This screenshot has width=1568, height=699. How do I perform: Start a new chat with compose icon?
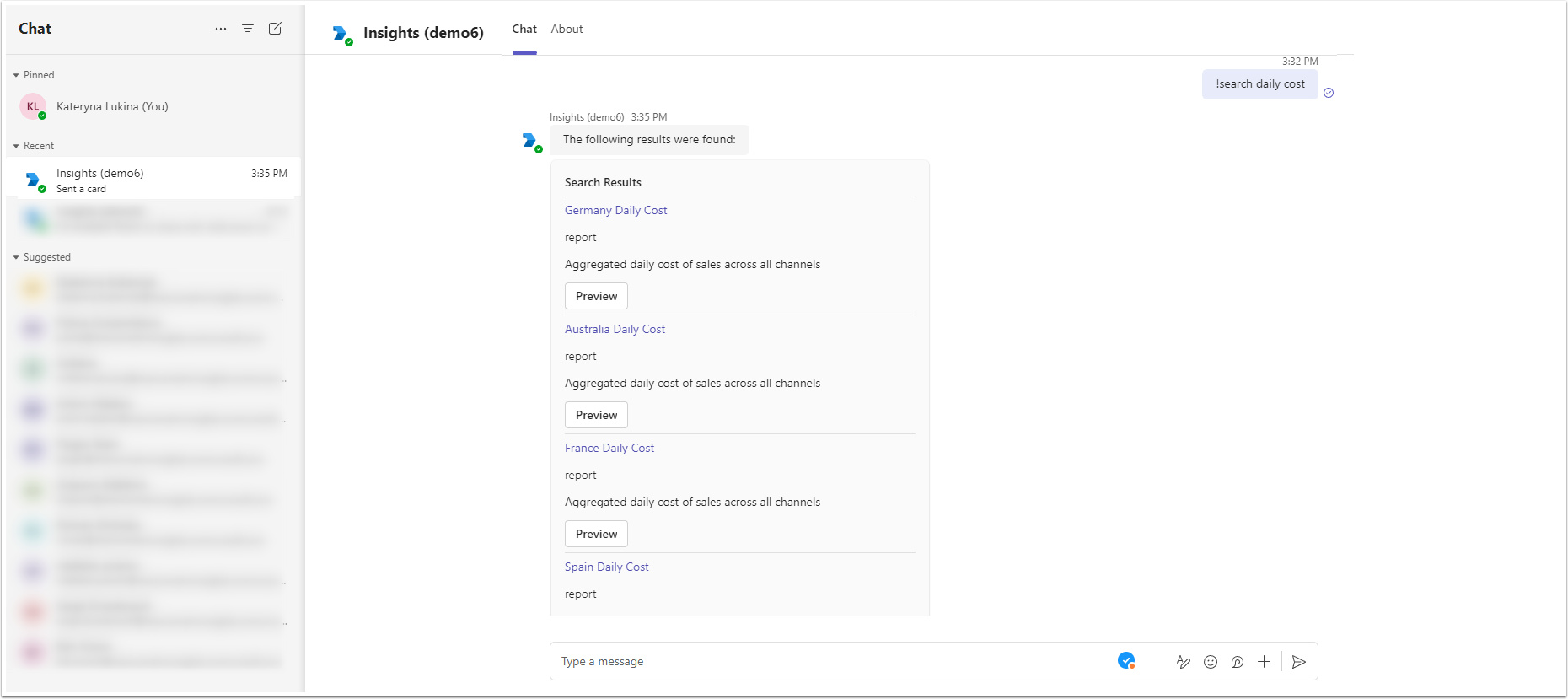click(x=275, y=29)
